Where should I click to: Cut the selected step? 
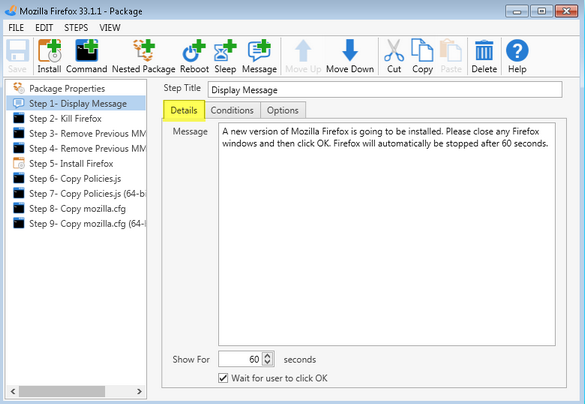394,56
